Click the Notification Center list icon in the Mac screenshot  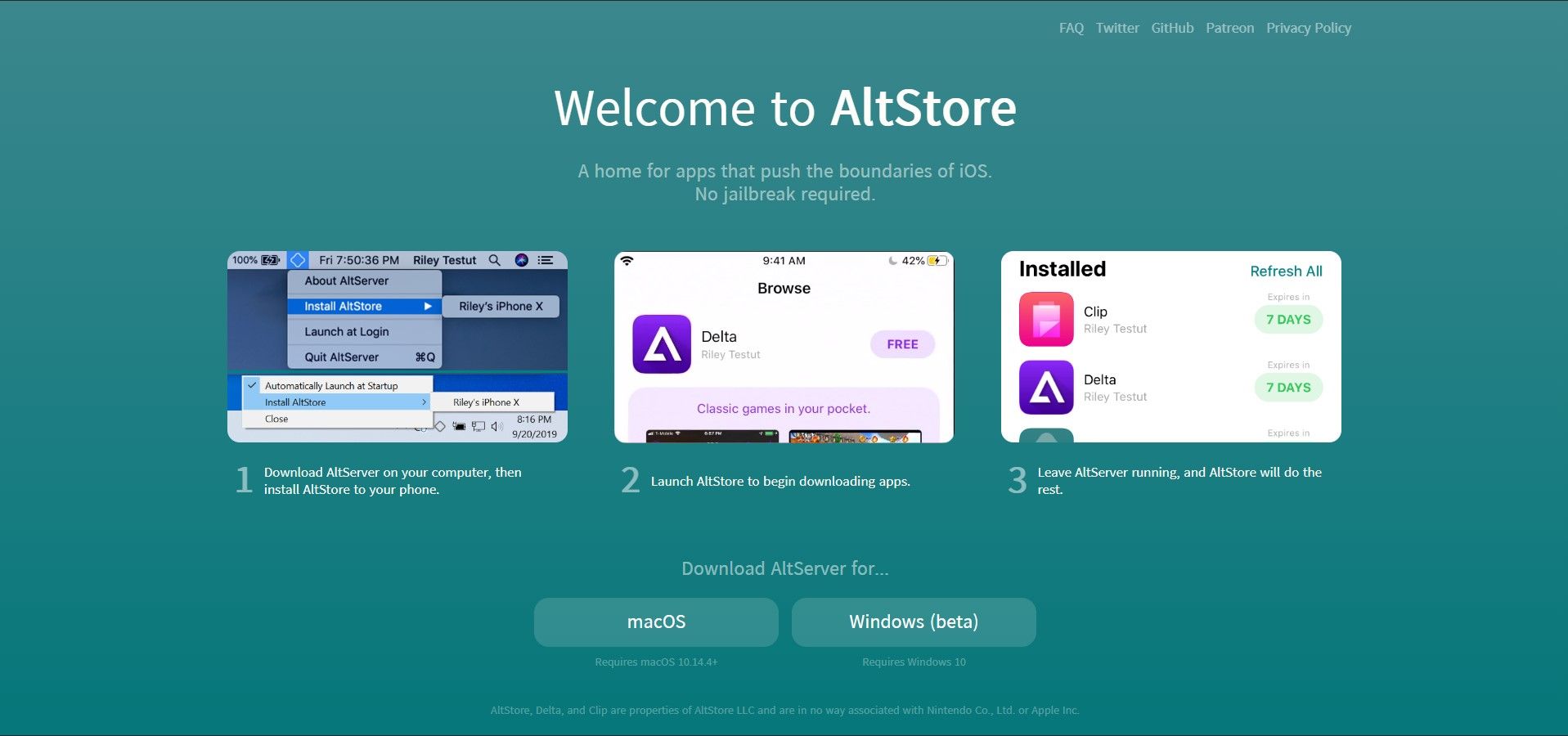click(546, 260)
